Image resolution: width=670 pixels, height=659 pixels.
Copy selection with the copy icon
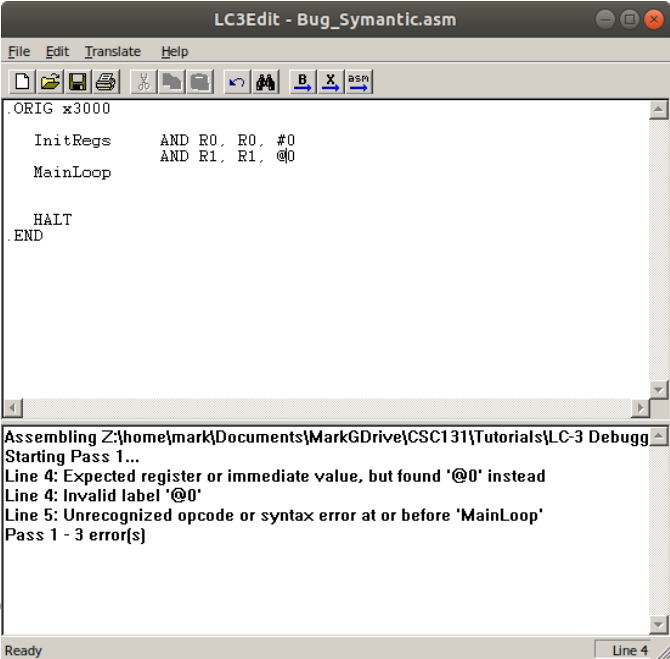[171, 81]
